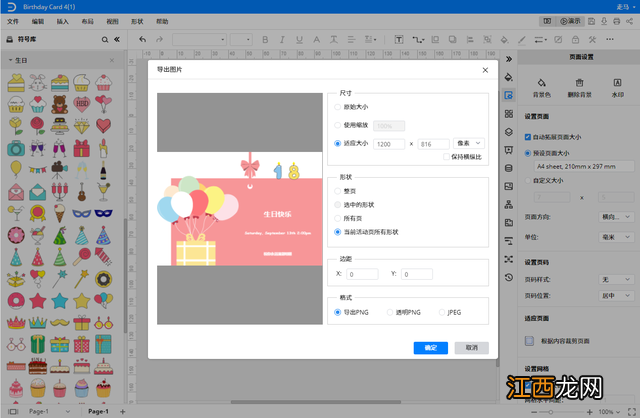The image size is (640, 418).
Task: Click the undo arrow in toolbar
Action: click(x=142, y=39)
